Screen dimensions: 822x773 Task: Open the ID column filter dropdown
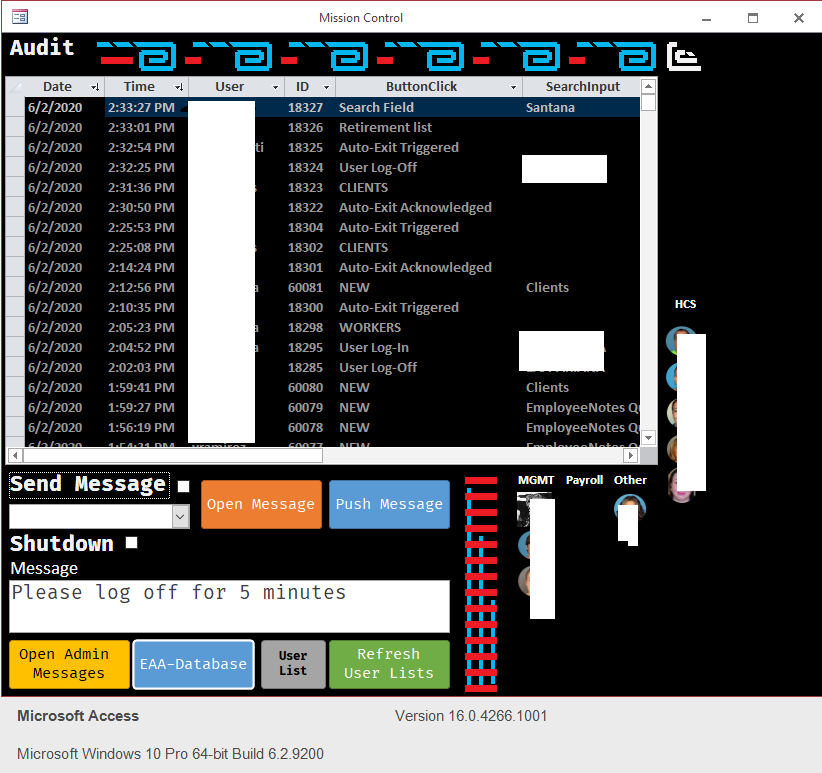click(x=326, y=87)
